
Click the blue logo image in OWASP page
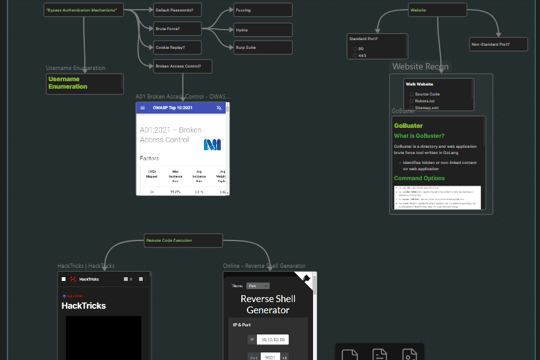[x=212, y=144]
